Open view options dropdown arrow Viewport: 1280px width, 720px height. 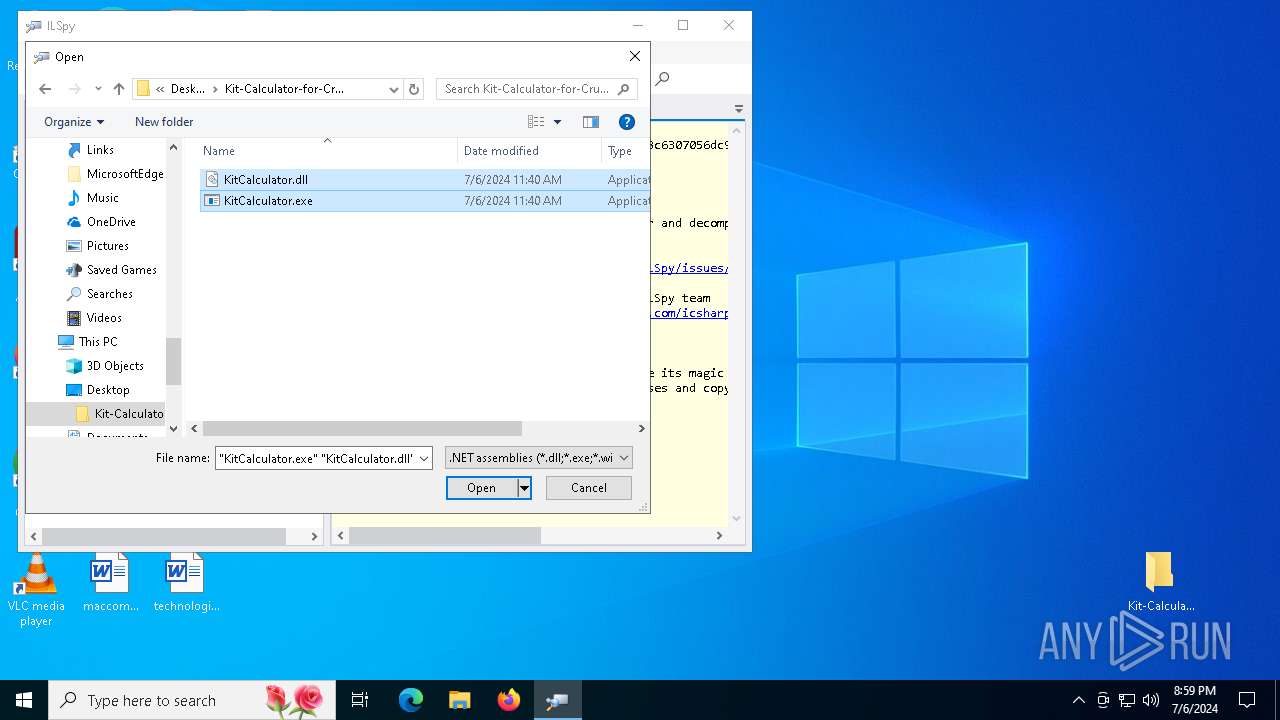point(557,122)
